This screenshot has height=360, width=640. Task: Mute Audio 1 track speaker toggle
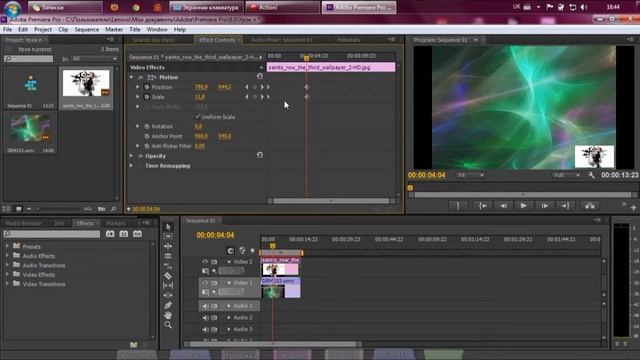point(205,306)
